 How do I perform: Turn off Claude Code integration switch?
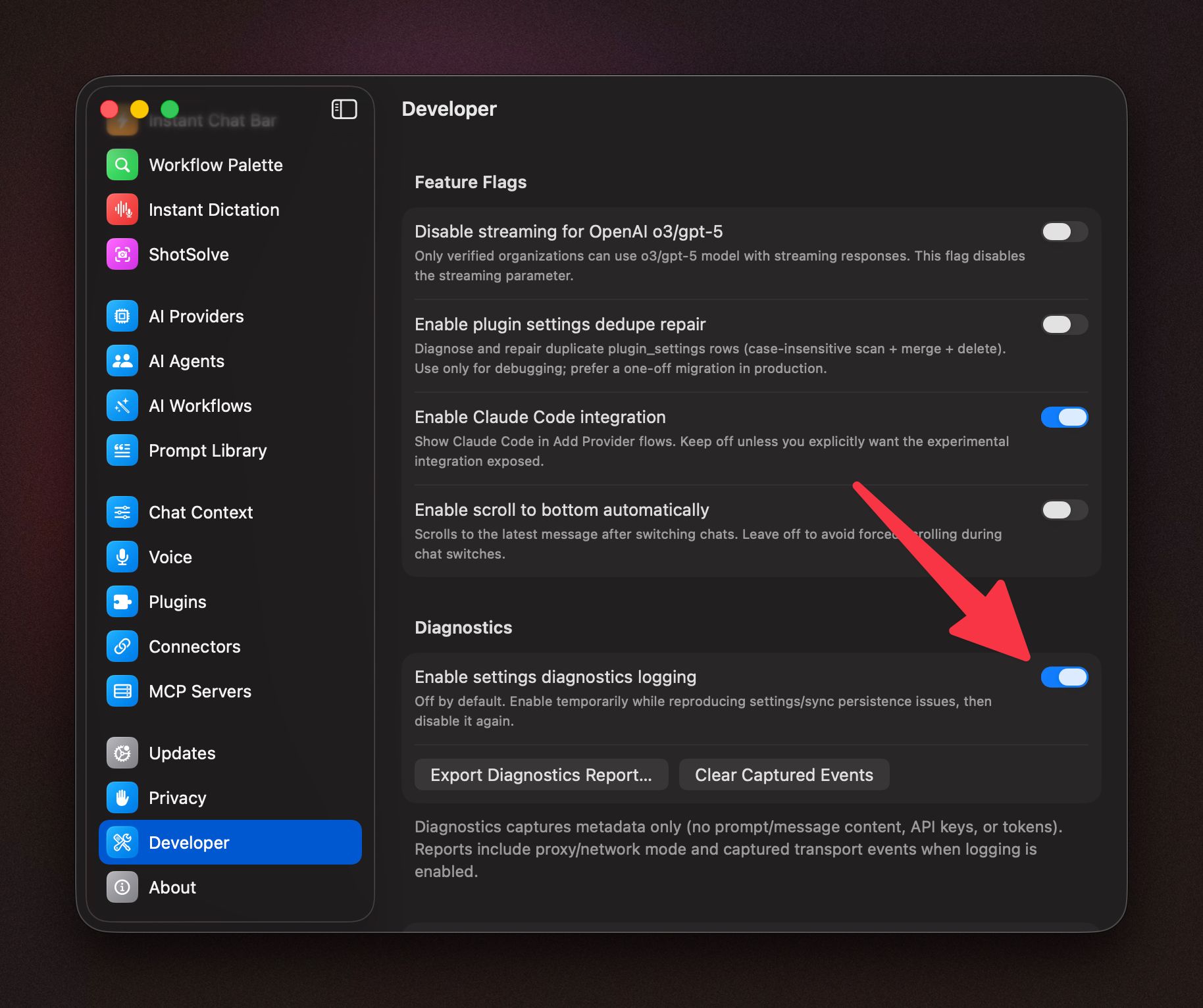pos(1064,417)
